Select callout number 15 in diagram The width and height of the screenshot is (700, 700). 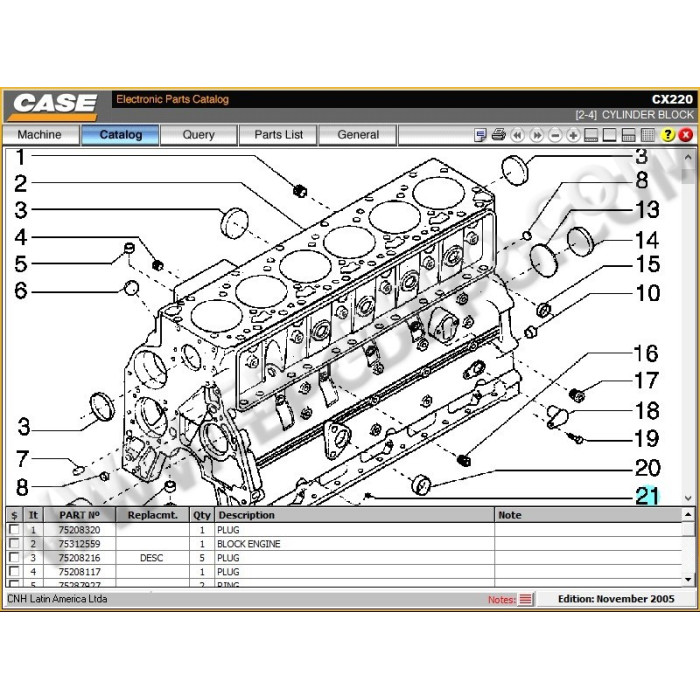click(x=648, y=264)
